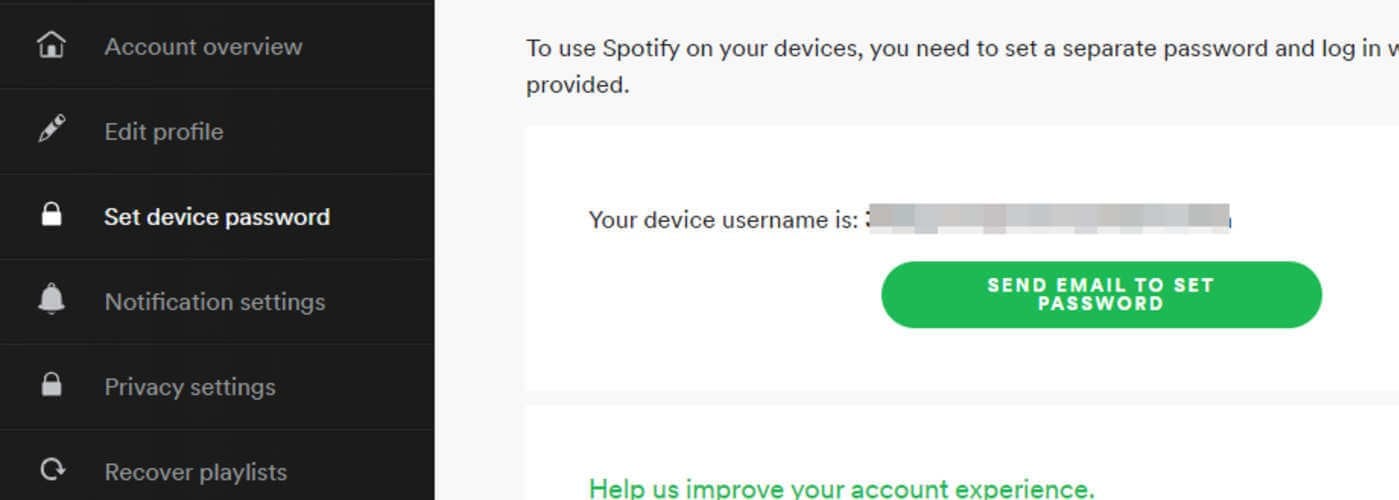This screenshot has height=500, width=1399.
Task: Click the 'Your device username is:' label
Action: [723, 220]
